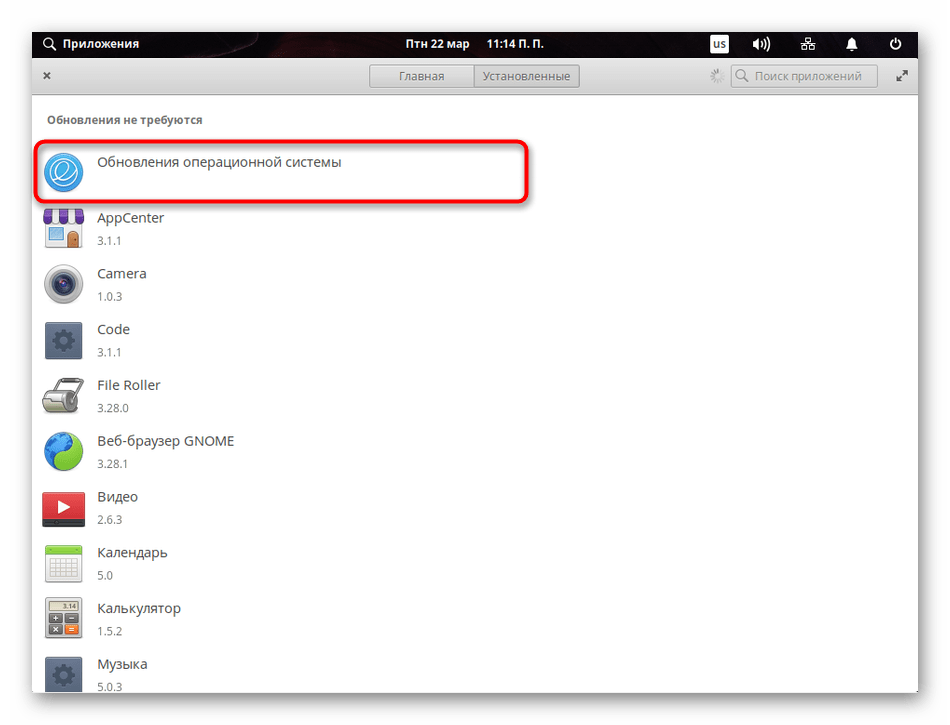Click the File Roller archive icon

(x=64, y=396)
